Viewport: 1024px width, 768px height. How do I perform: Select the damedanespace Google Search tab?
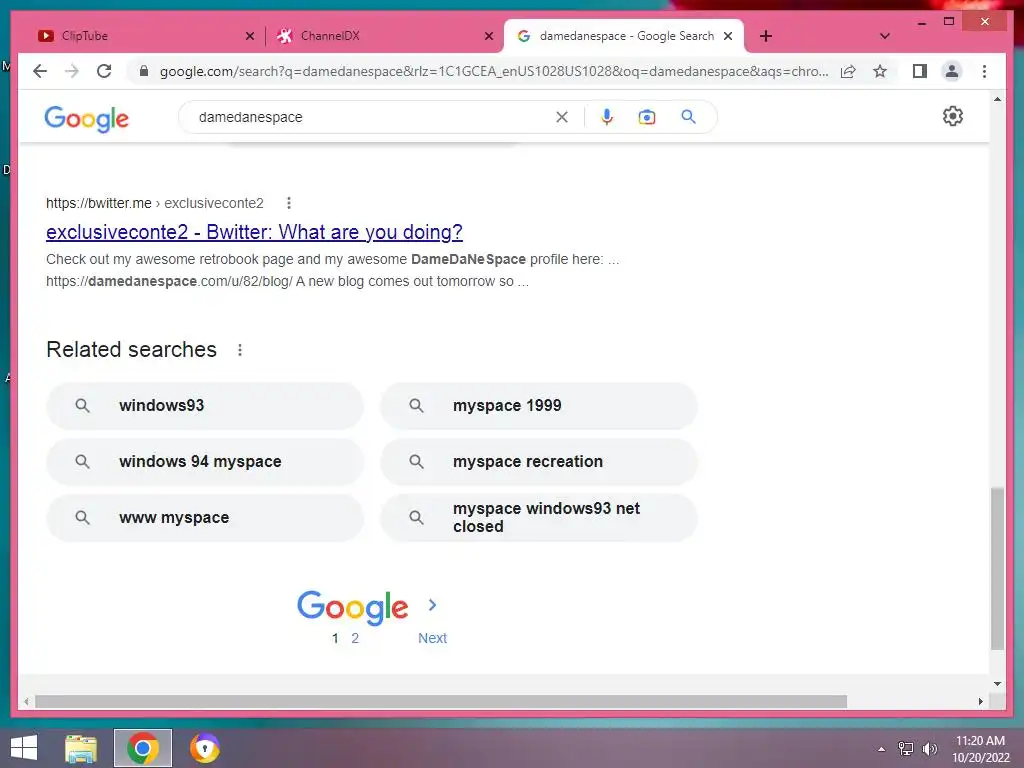pos(624,36)
